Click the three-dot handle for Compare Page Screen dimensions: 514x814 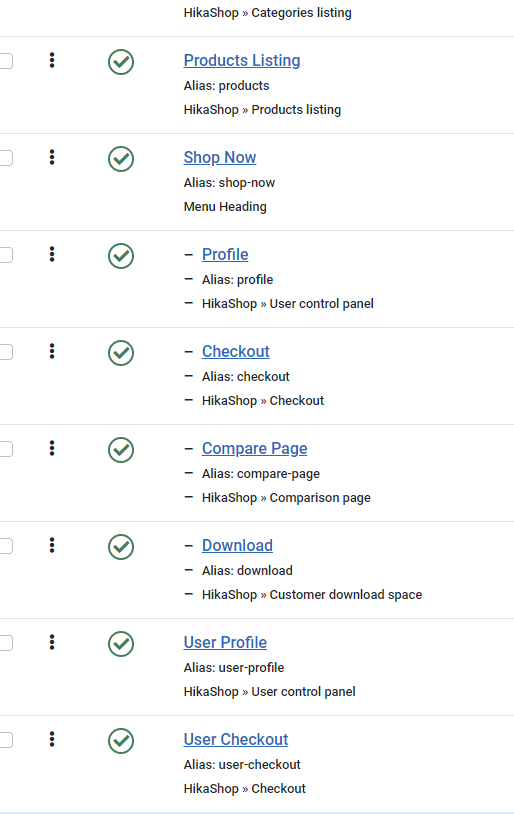(x=52, y=448)
